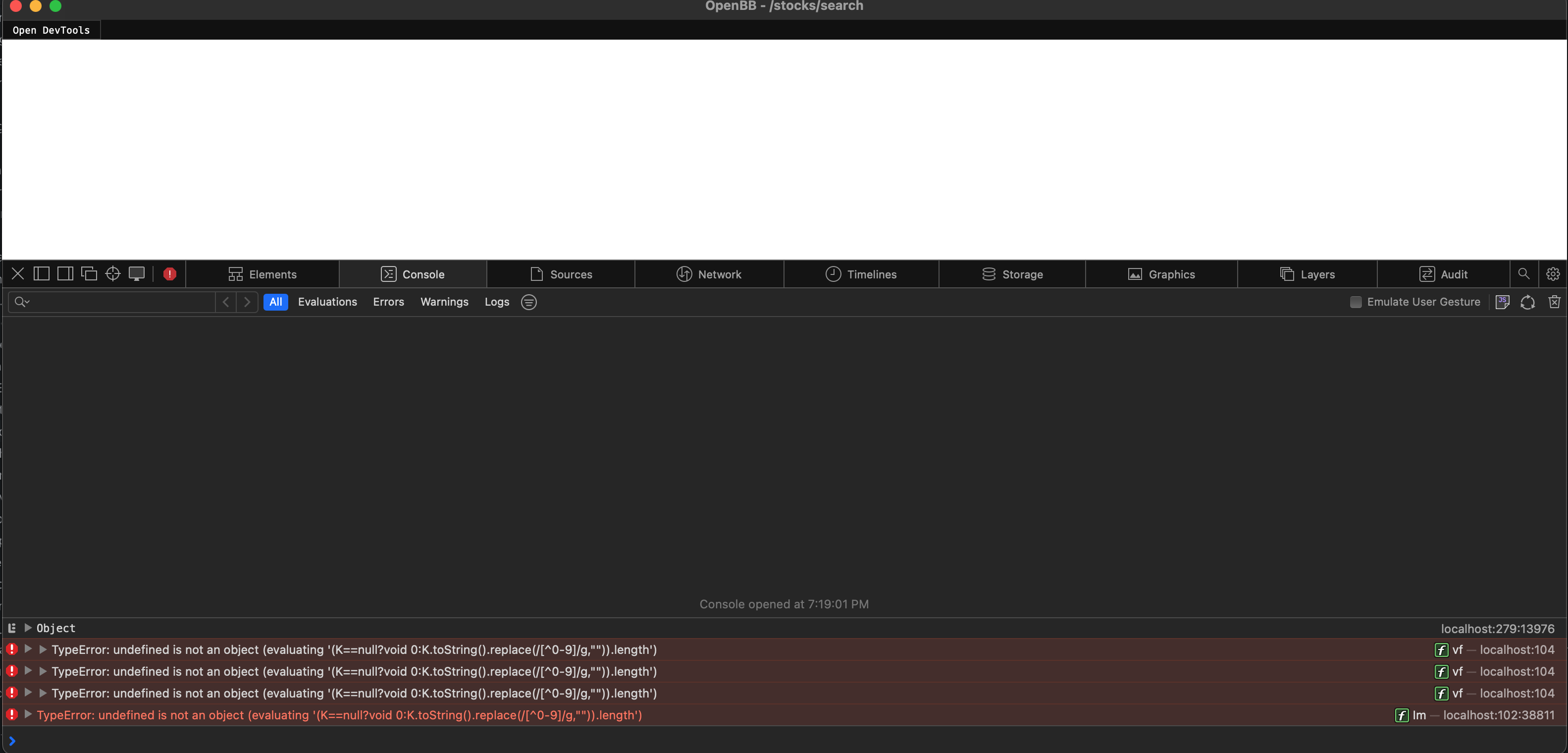
Task: Open the search field scope dropdown
Action: click(x=22, y=302)
